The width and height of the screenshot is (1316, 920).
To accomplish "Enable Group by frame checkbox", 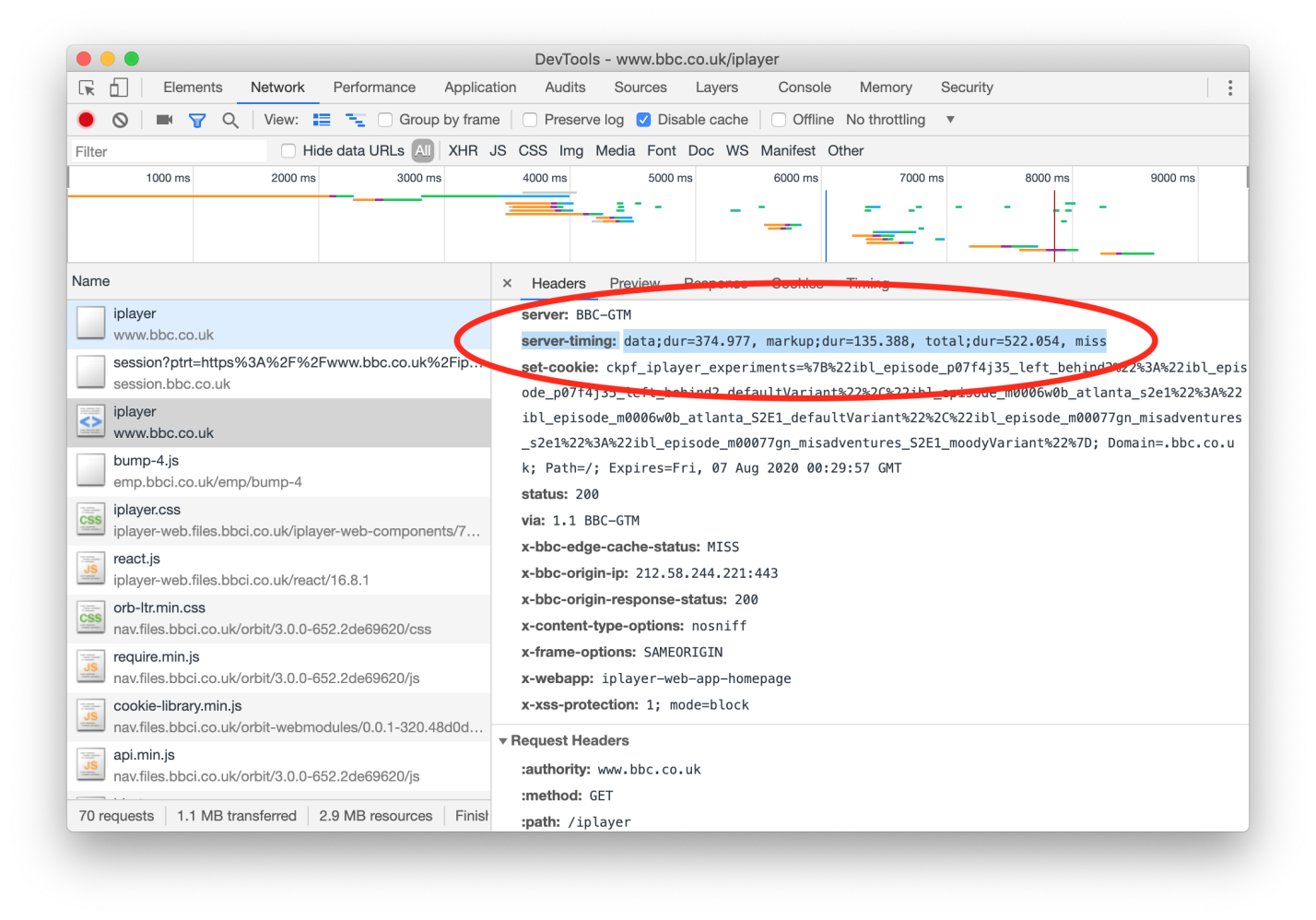I will click(385, 120).
